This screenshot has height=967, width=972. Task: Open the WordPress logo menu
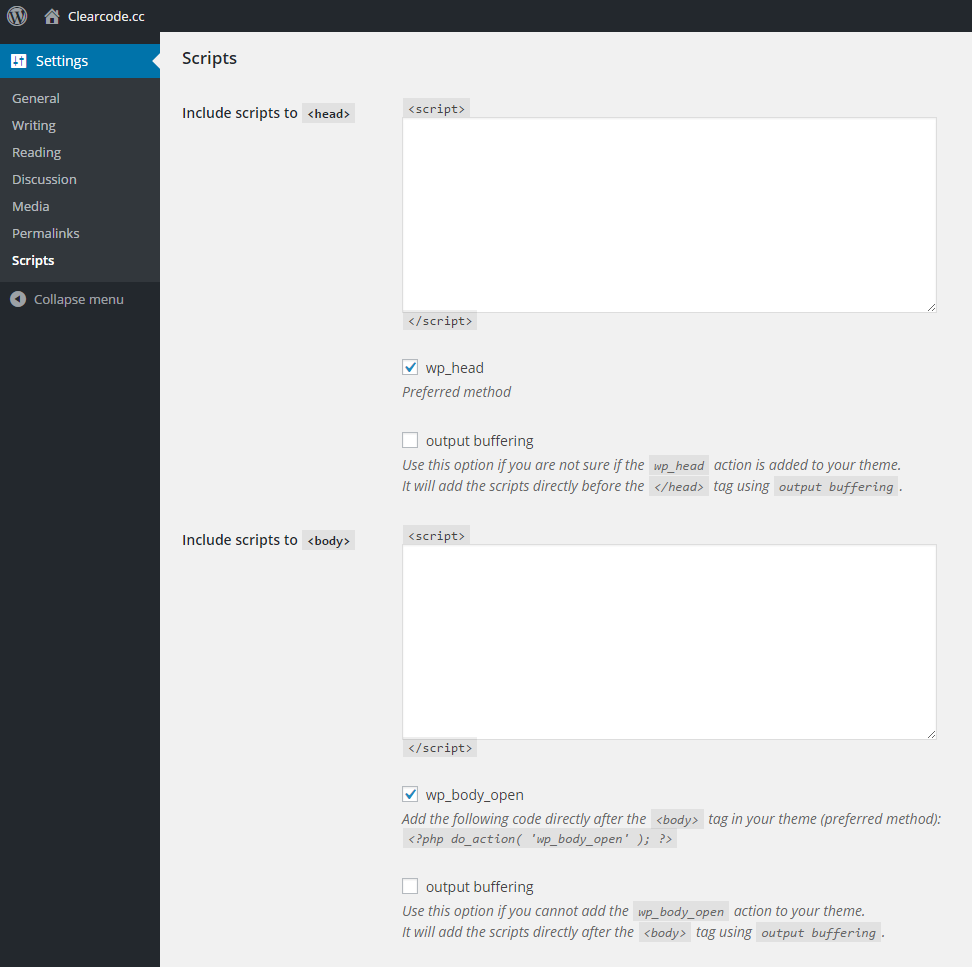pos(17,15)
